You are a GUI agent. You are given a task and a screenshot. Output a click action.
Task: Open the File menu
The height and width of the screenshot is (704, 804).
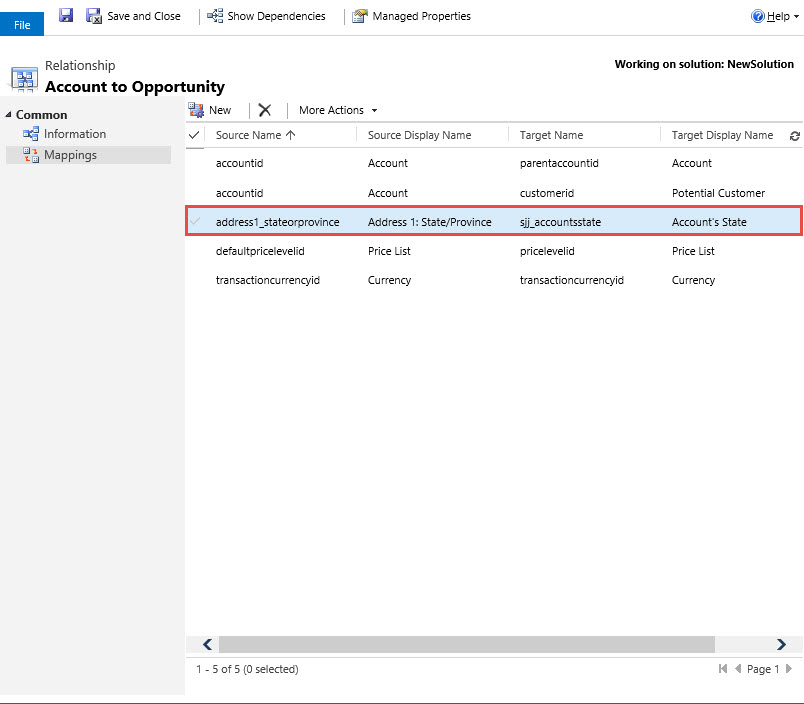pos(22,25)
